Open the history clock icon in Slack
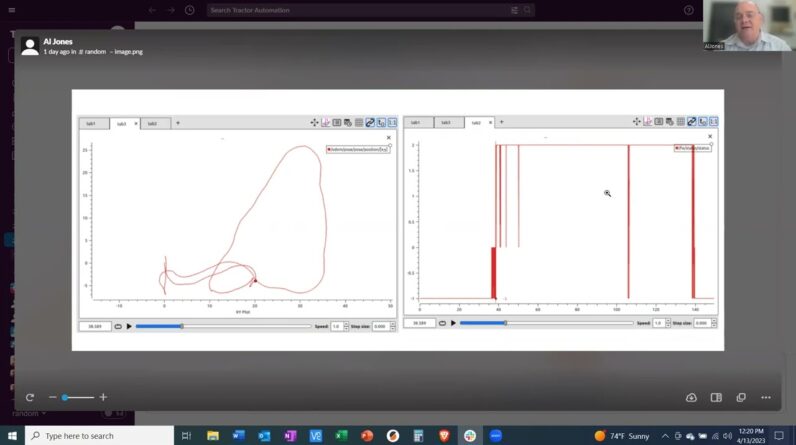 pos(187,10)
